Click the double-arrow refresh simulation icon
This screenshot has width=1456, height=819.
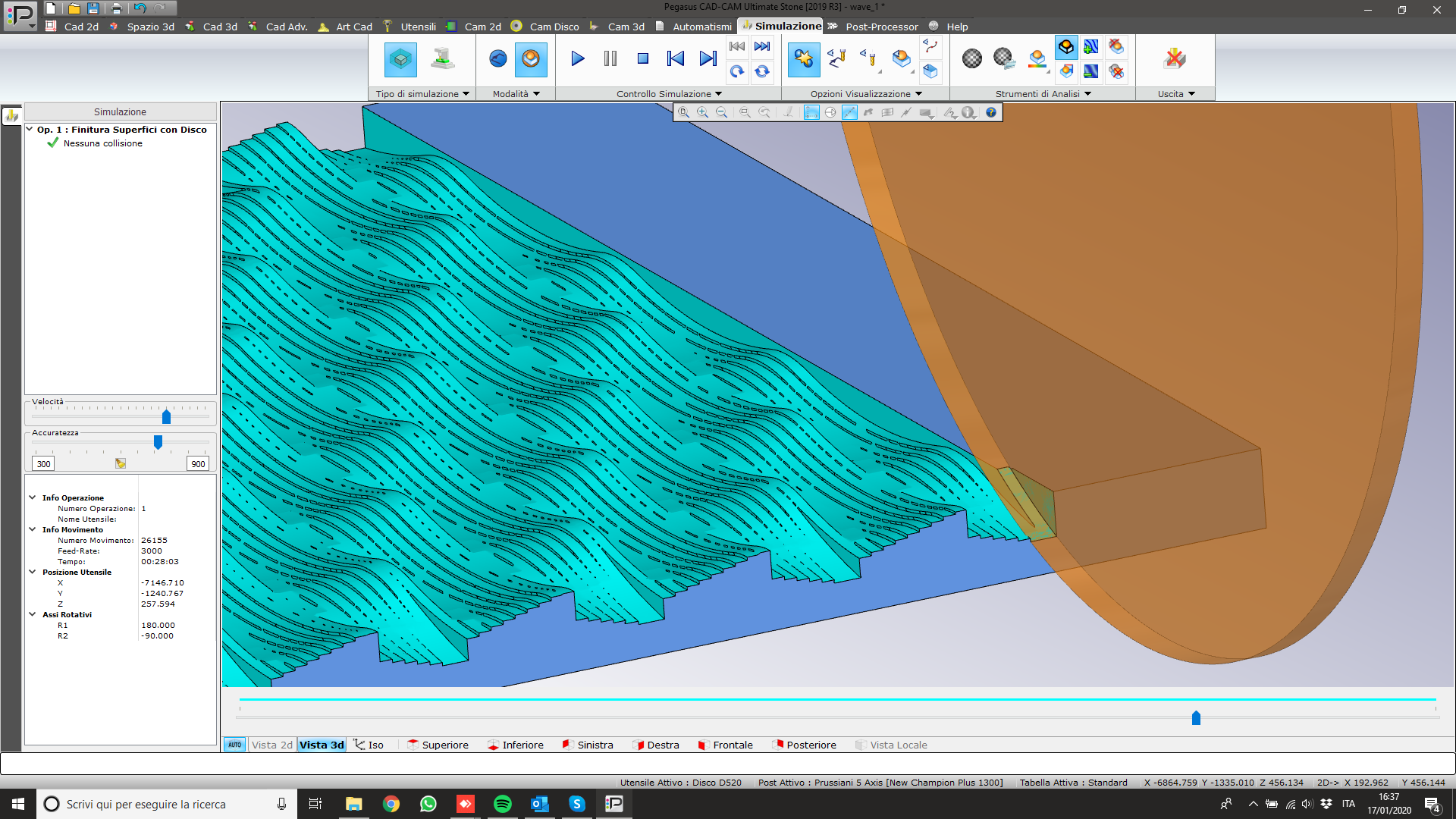pos(762,71)
